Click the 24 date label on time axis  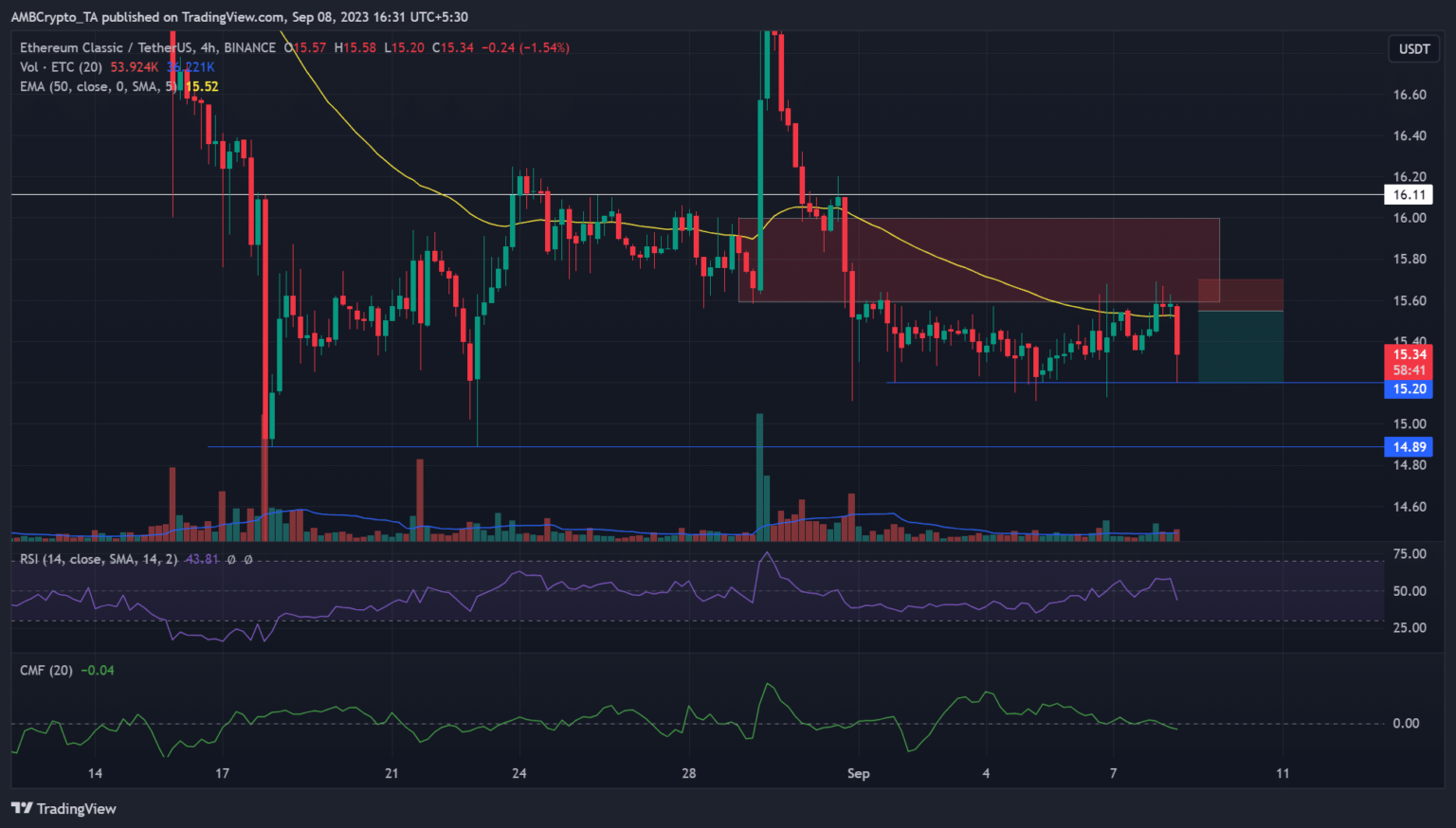519,773
